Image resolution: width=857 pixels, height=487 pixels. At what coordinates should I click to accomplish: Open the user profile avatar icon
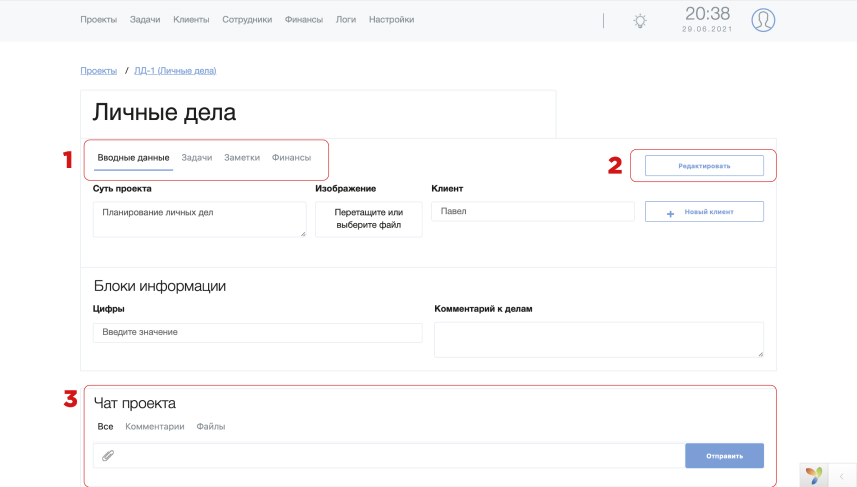click(x=763, y=20)
